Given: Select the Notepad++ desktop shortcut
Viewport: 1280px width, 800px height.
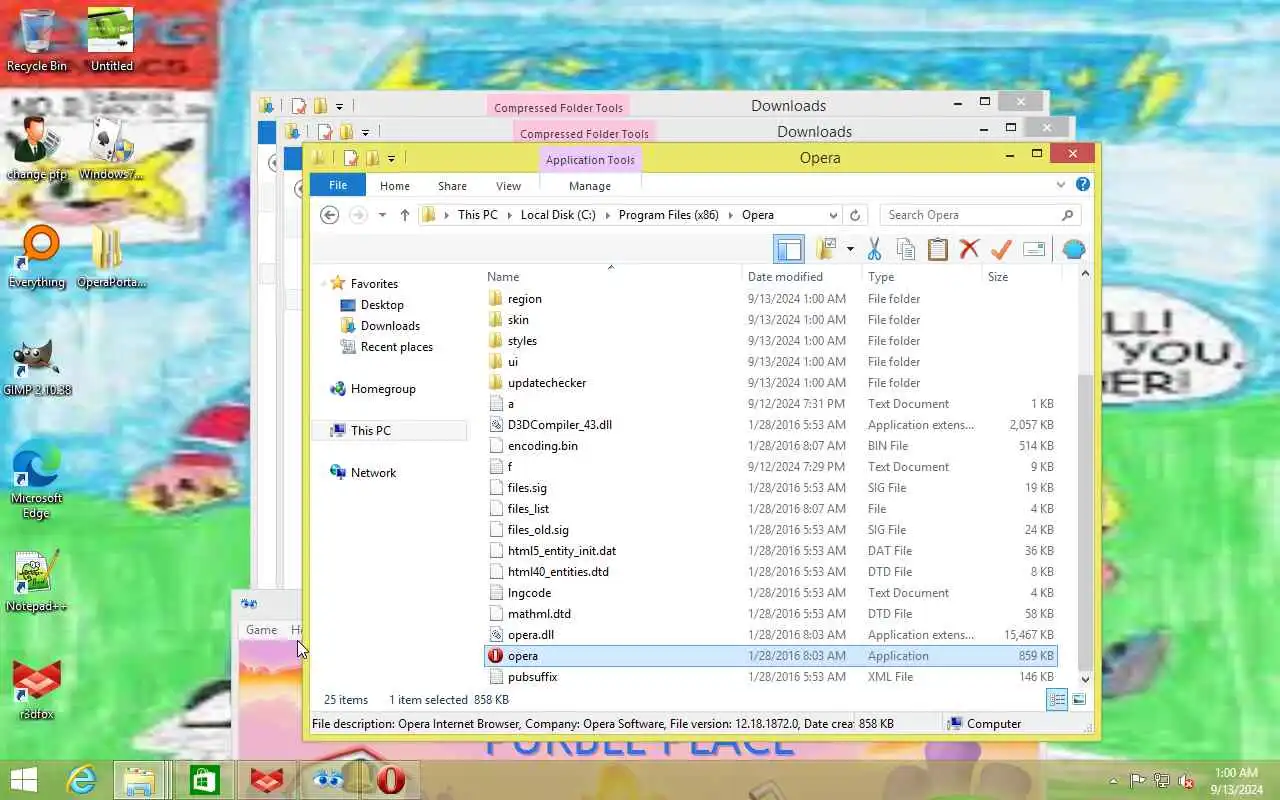Looking at the screenshot, I should 36,582.
